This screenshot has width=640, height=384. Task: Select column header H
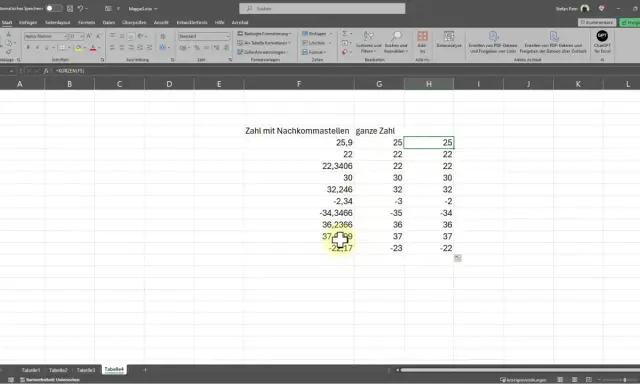[429, 84]
